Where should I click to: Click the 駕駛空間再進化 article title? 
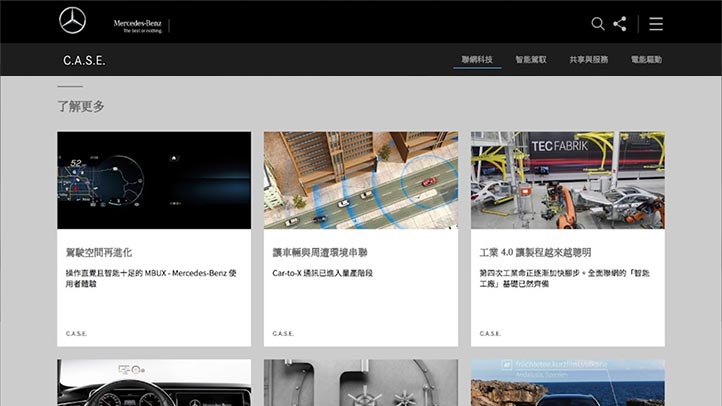pos(99,253)
